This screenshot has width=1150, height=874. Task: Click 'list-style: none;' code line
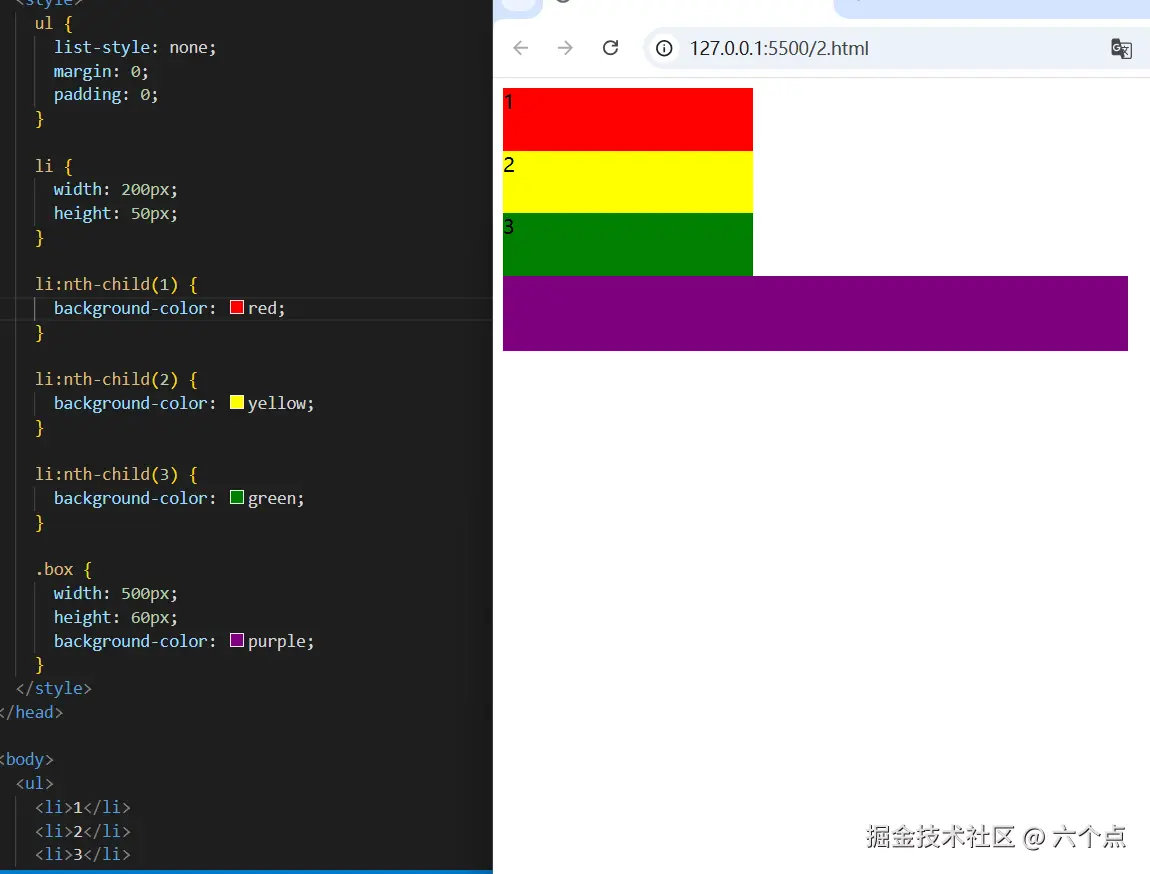click(135, 48)
